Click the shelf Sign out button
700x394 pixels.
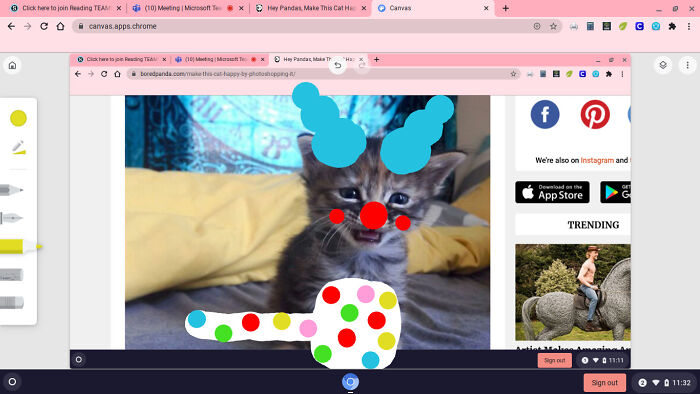click(x=604, y=382)
